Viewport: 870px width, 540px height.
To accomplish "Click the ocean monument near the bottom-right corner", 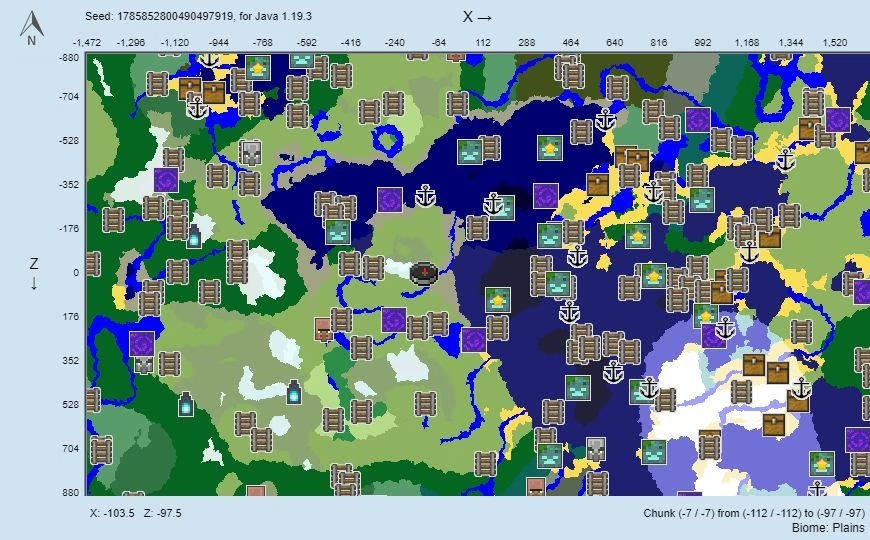I will coord(822,464).
